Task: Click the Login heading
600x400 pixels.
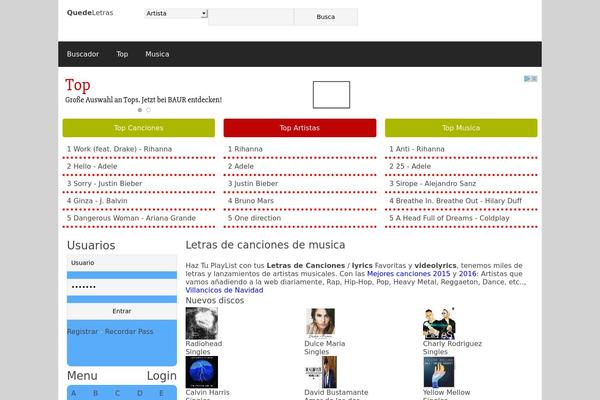Action: pos(161,376)
